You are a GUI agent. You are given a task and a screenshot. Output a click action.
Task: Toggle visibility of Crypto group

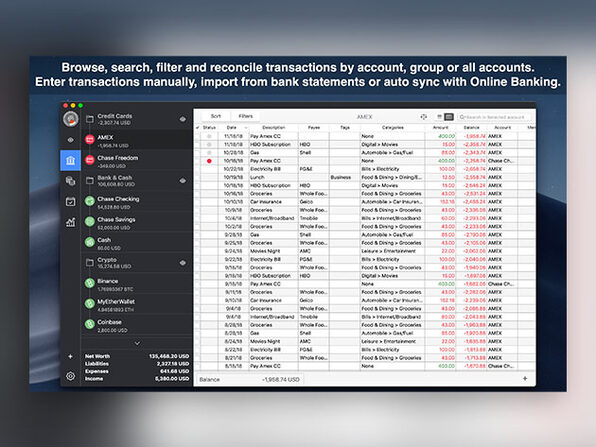[183, 263]
